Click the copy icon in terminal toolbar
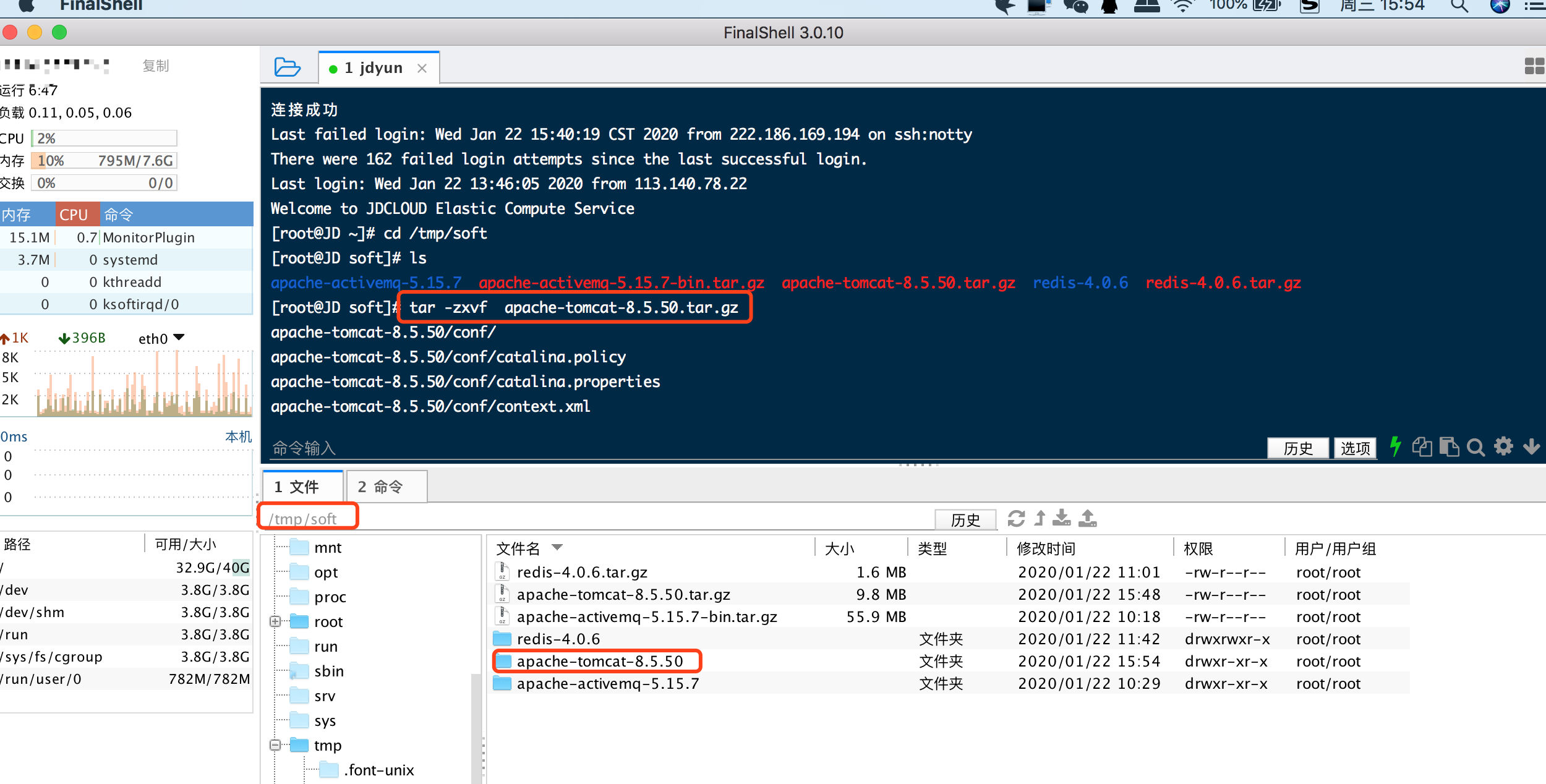Image resolution: width=1546 pixels, height=784 pixels. pyautogui.click(x=1422, y=446)
